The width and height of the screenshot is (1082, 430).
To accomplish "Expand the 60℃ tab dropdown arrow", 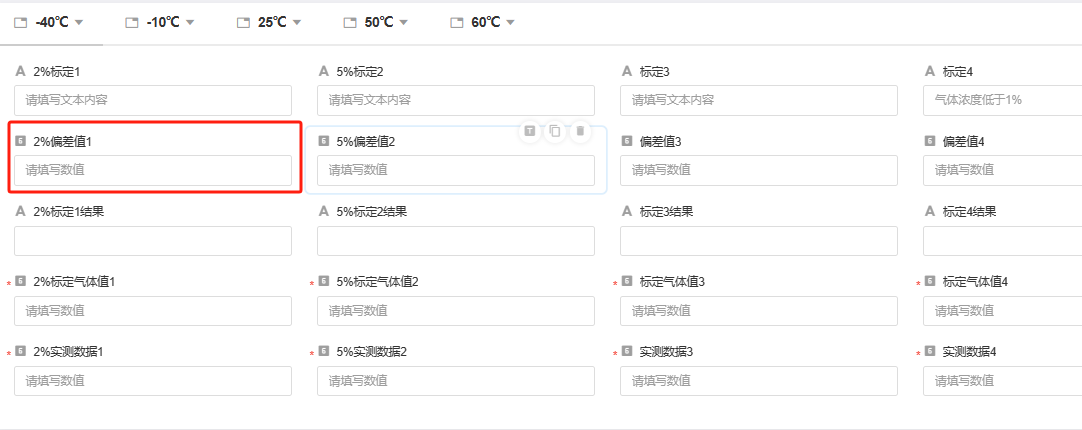I will (x=510, y=22).
